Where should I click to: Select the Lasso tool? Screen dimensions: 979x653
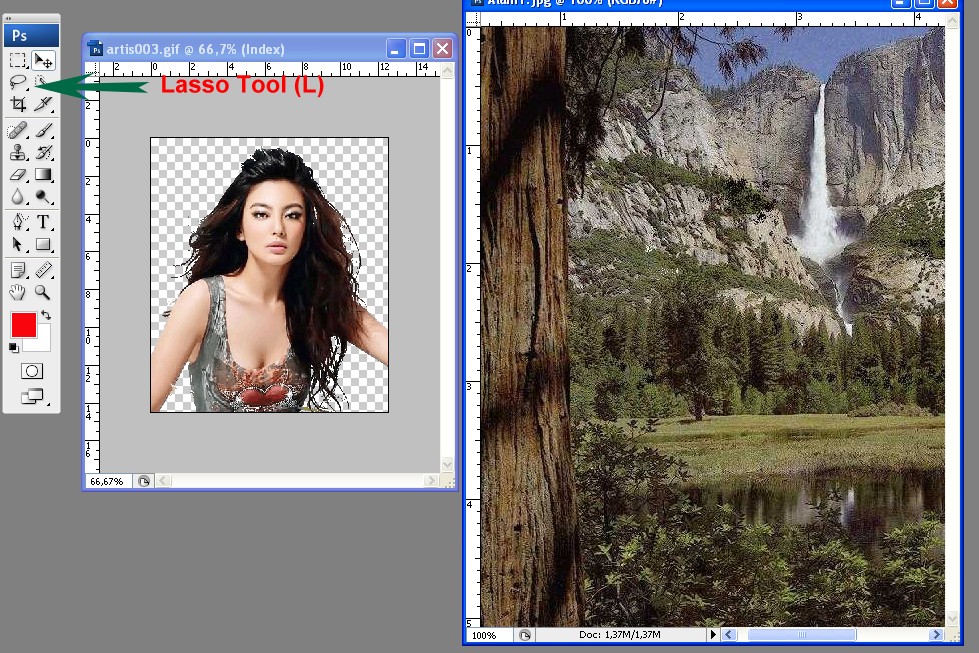[17, 82]
